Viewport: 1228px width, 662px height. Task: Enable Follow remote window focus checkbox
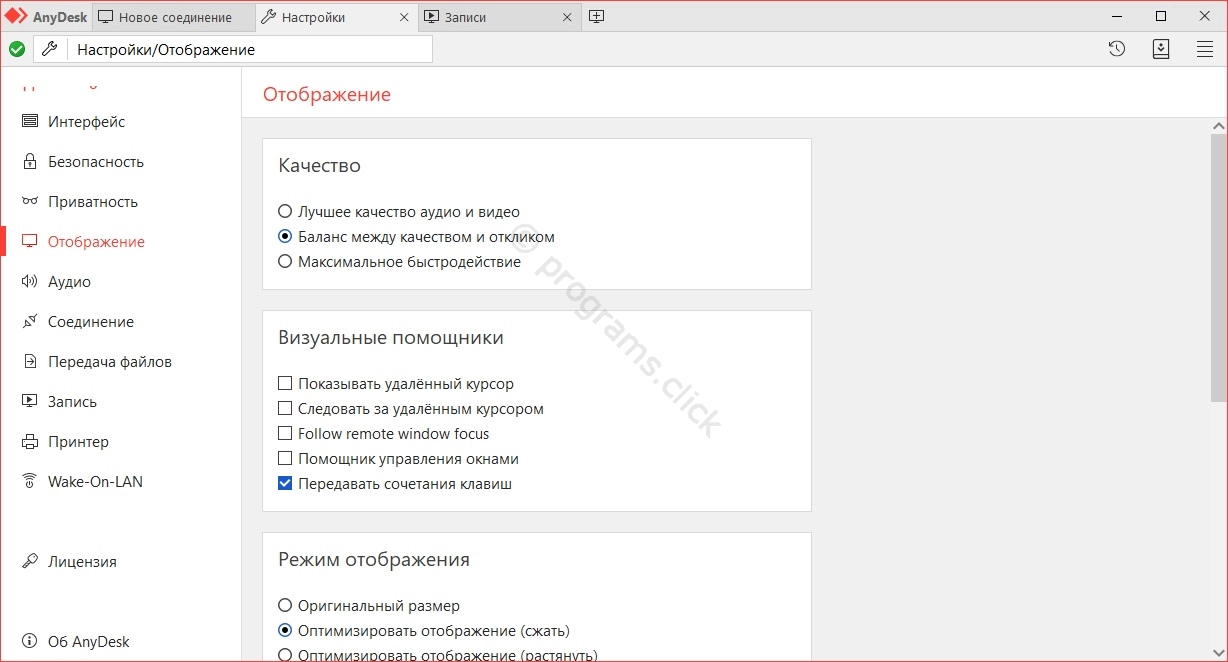(x=285, y=434)
